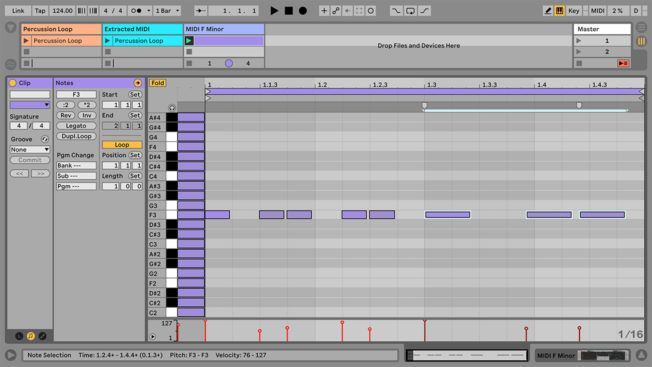Launch Master scene 2
This screenshot has width=652, height=367.
point(579,52)
